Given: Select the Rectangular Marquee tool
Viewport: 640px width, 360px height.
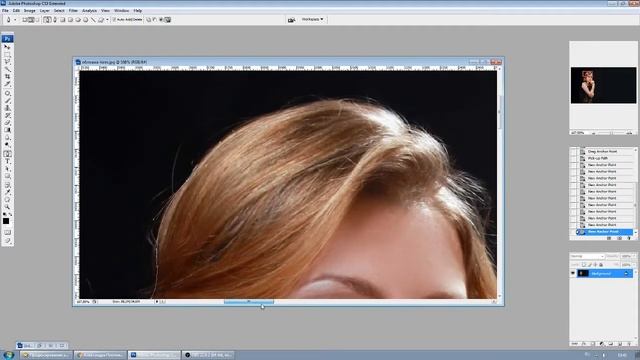Looking at the screenshot, I should tap(7, 54).
